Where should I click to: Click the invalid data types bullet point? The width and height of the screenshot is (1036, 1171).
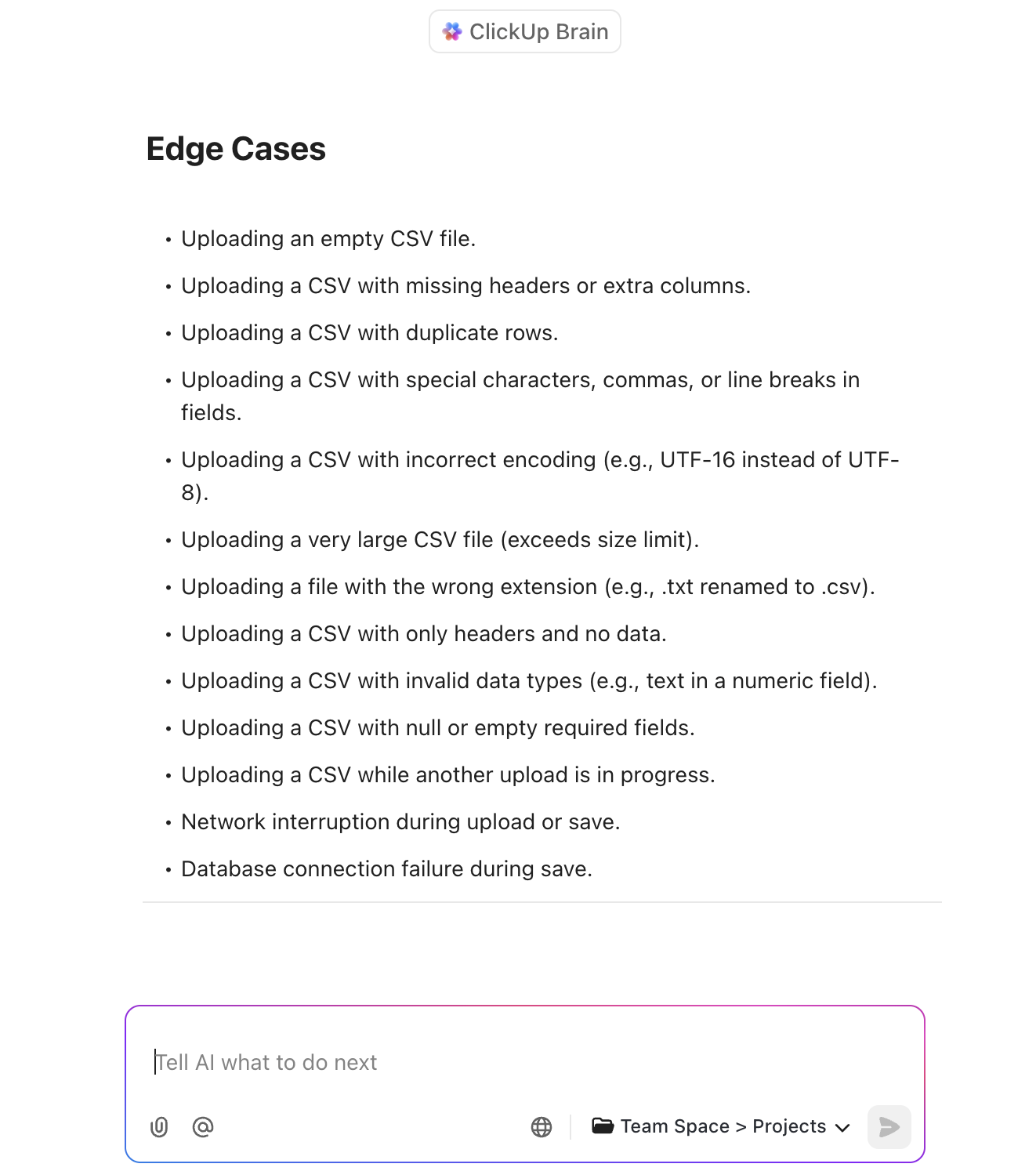tap(530, 680)
